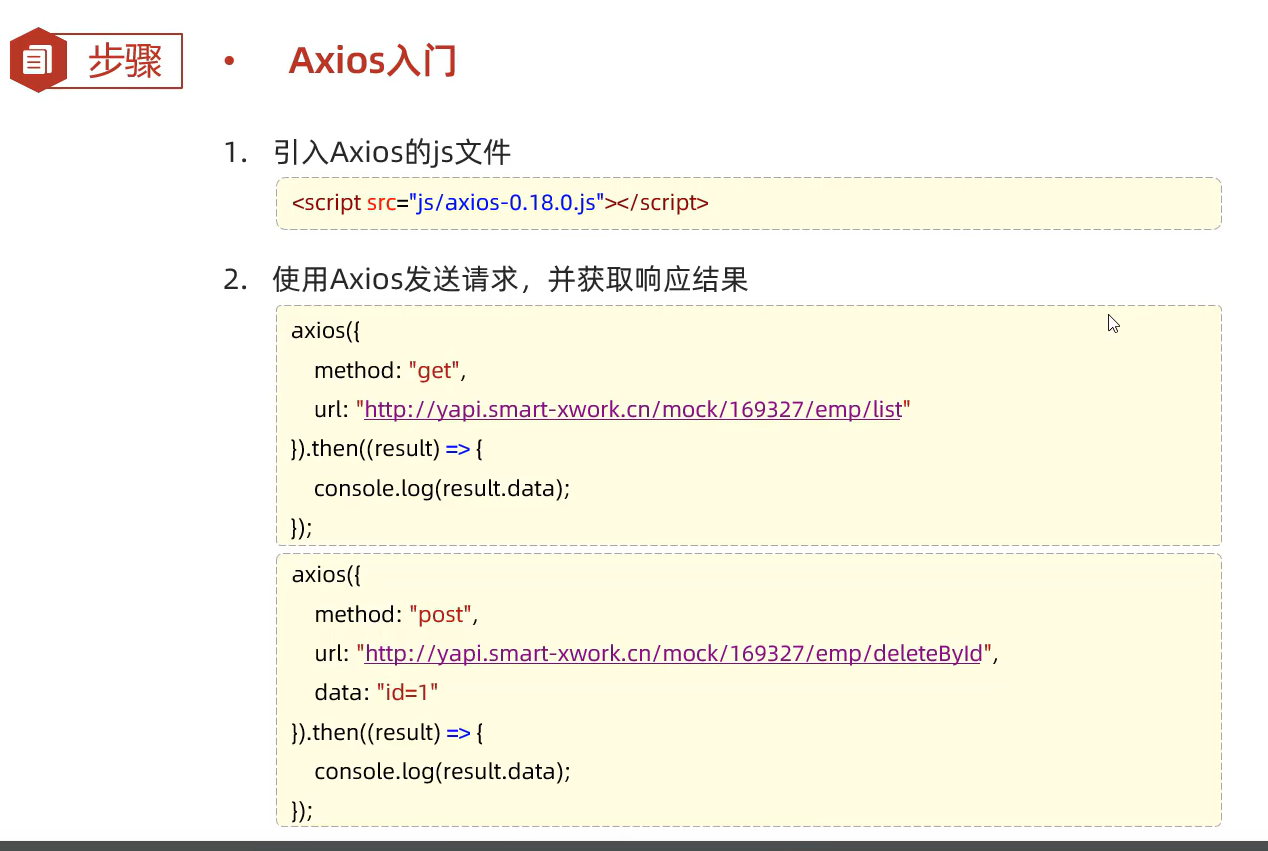Screen dimensions: 1268x851
Task: Open the emp/deleteById mock URL link
Action: pos(674,653)
